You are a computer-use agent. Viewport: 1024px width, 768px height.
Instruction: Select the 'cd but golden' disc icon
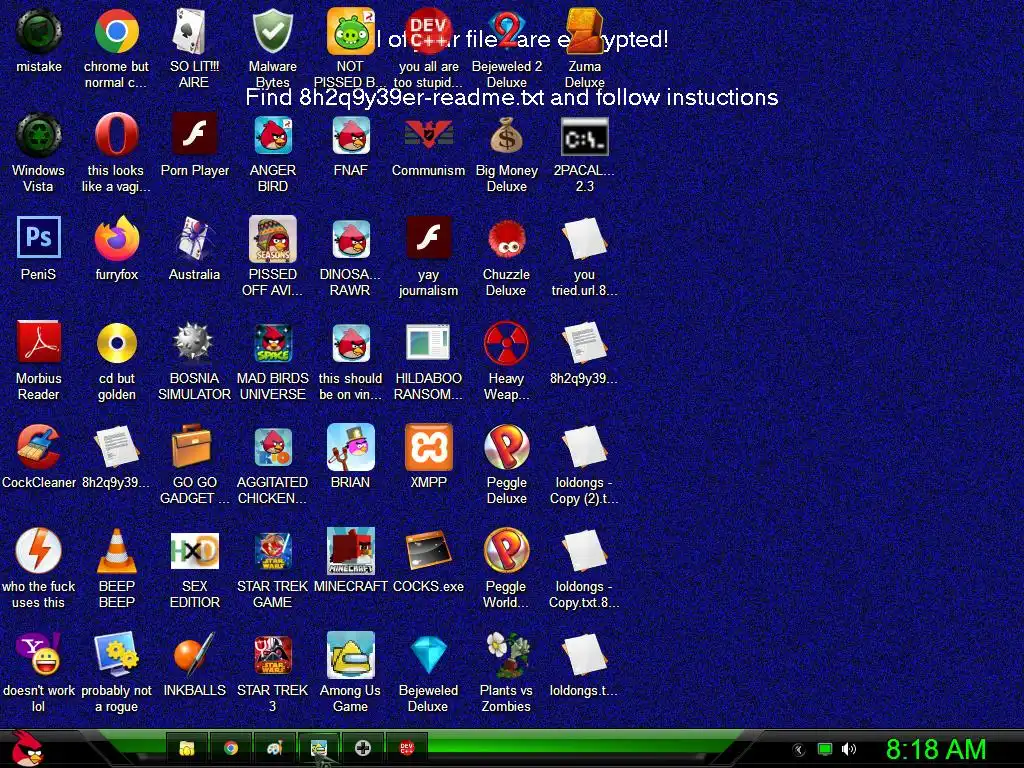pyautogui.click(x=116, y=343)
